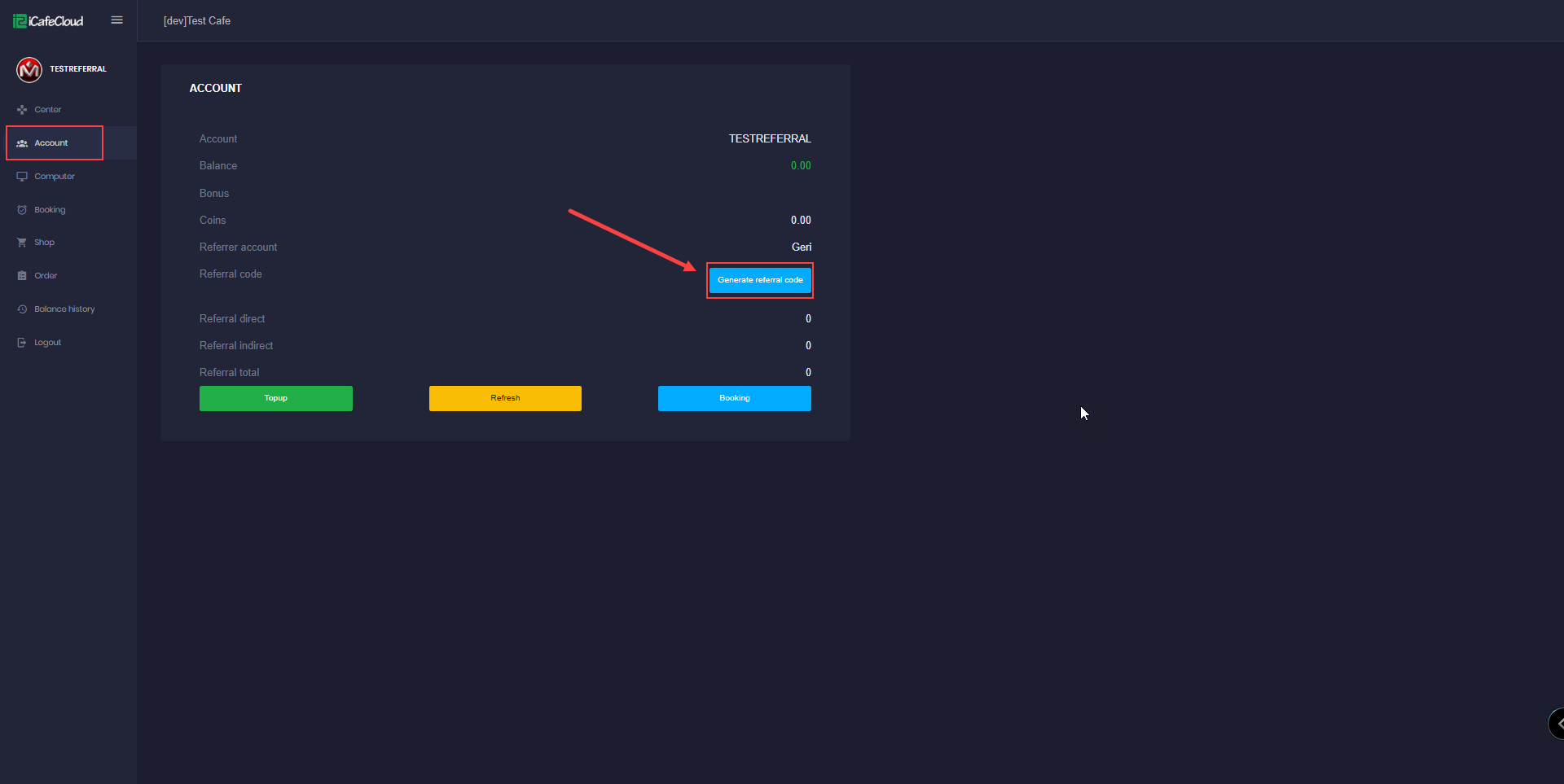The height and width of the screenshot is (784, 1564).
Task: Click the Referral direct count 0
Action: tap(808, 319)
